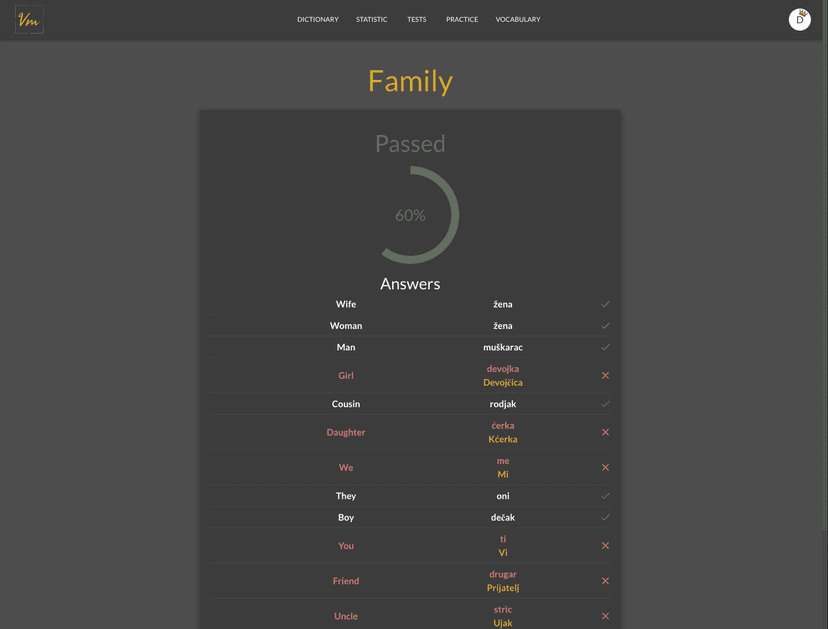Click the red X icon for Friend
The height and width of the screenshot is (629, 828).
(605, 581)
